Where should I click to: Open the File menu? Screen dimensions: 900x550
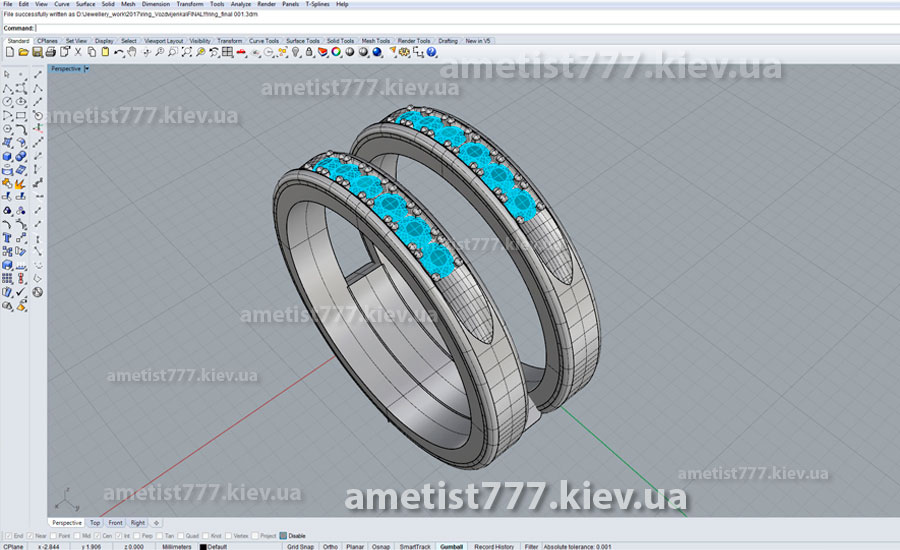pyautogui.click(x=7, y=4)
